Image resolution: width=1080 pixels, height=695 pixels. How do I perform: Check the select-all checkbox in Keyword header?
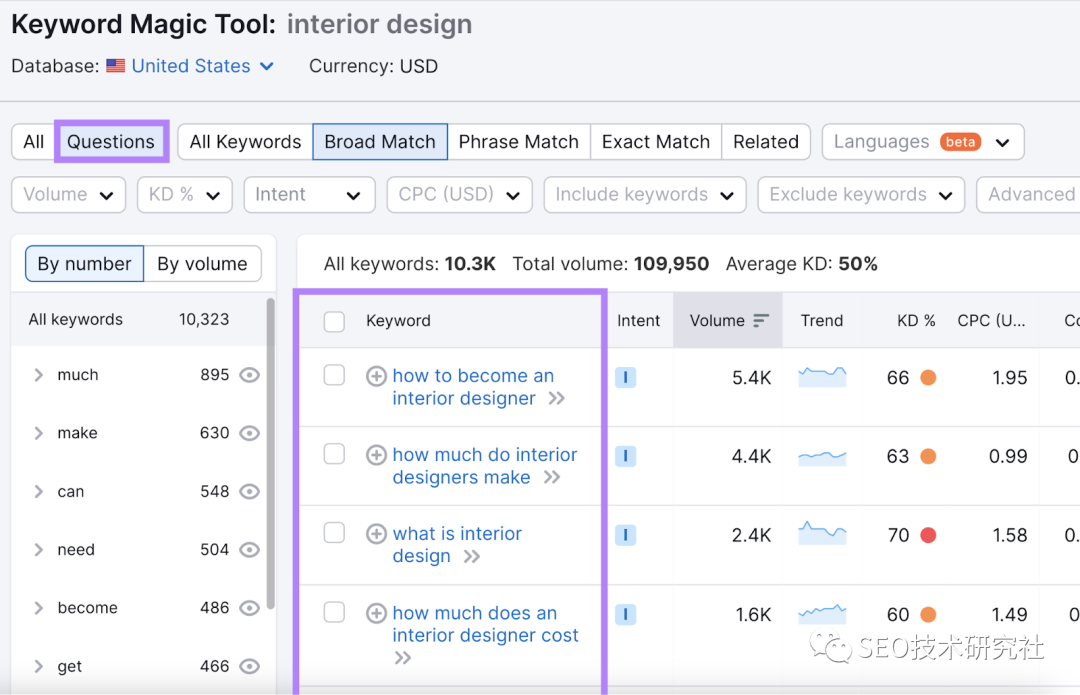334,321
